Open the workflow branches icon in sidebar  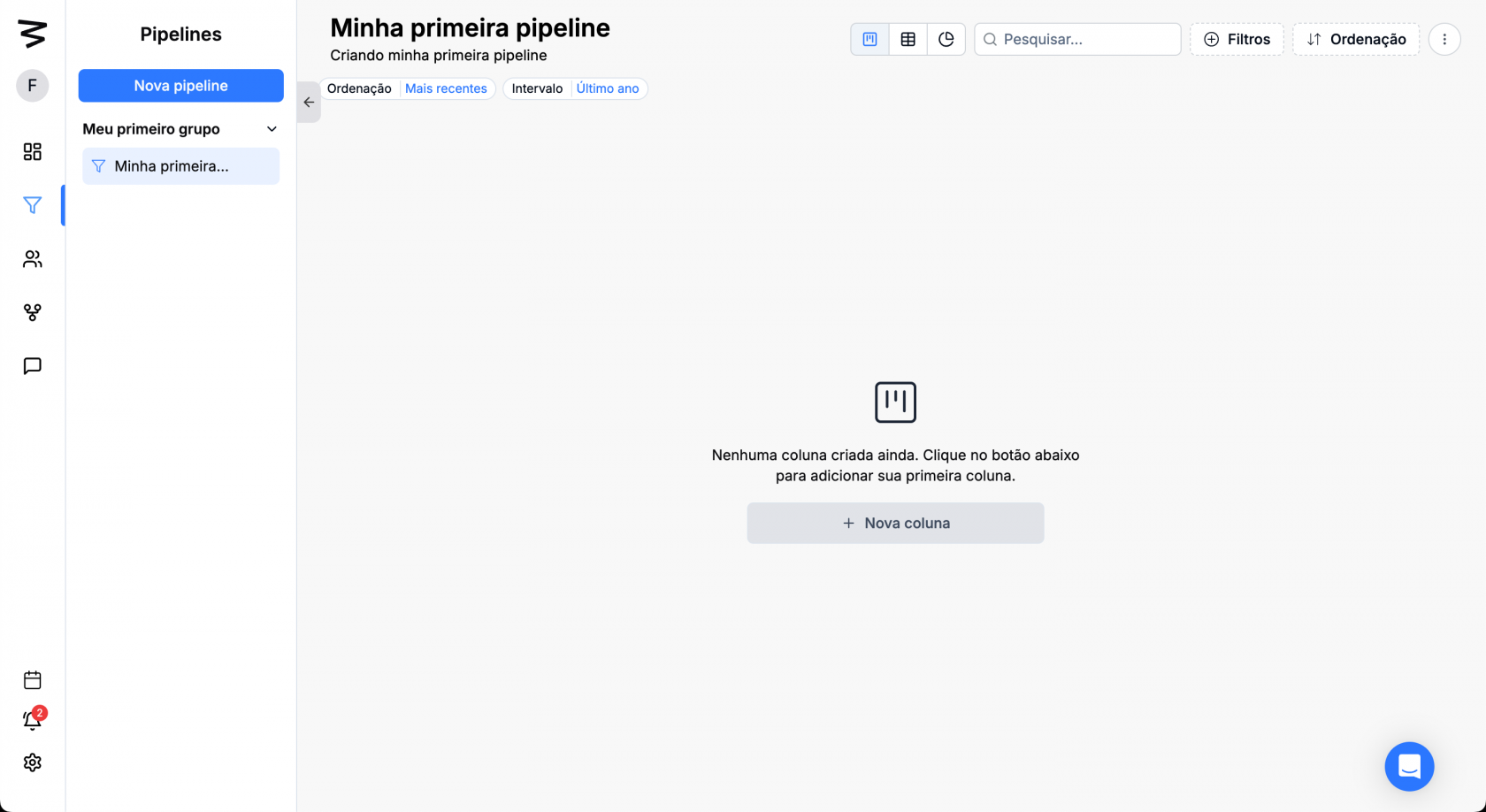[33, 312]
